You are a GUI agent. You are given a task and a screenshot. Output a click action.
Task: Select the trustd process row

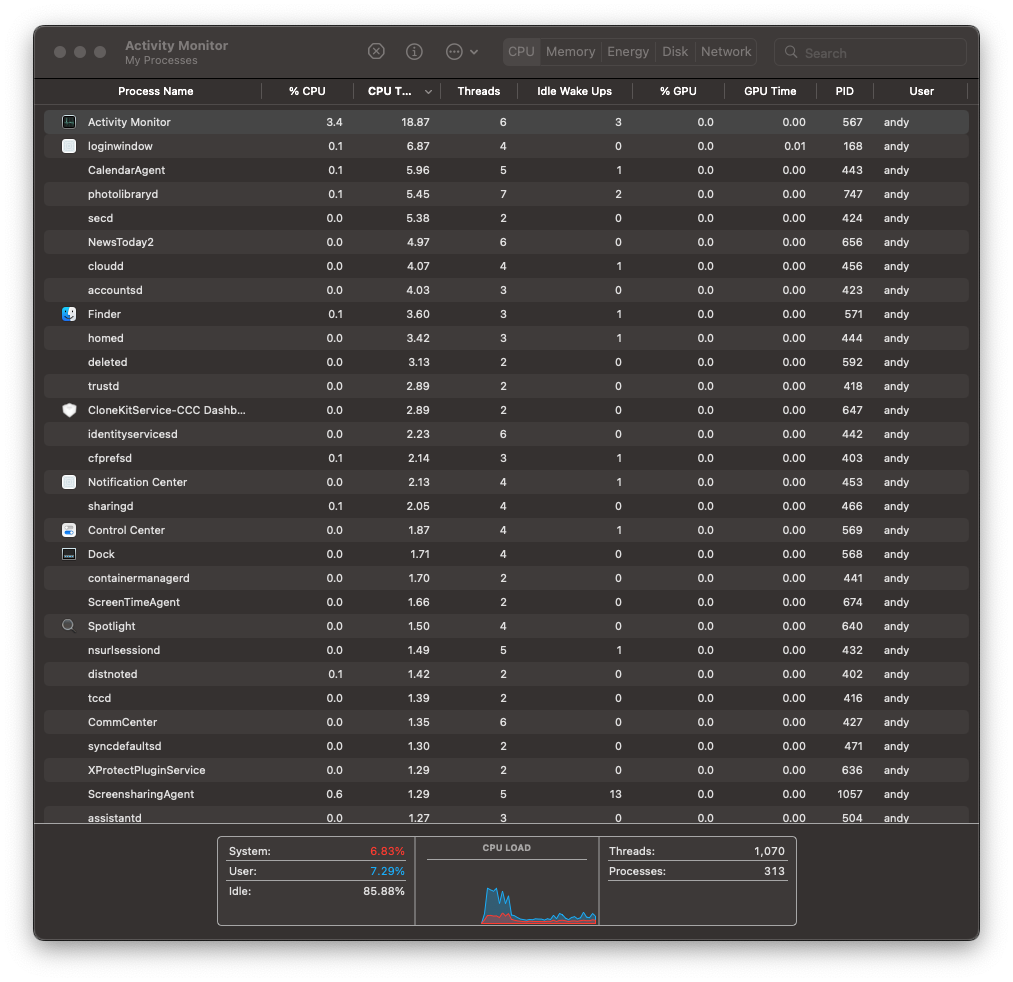pos(506,386)
